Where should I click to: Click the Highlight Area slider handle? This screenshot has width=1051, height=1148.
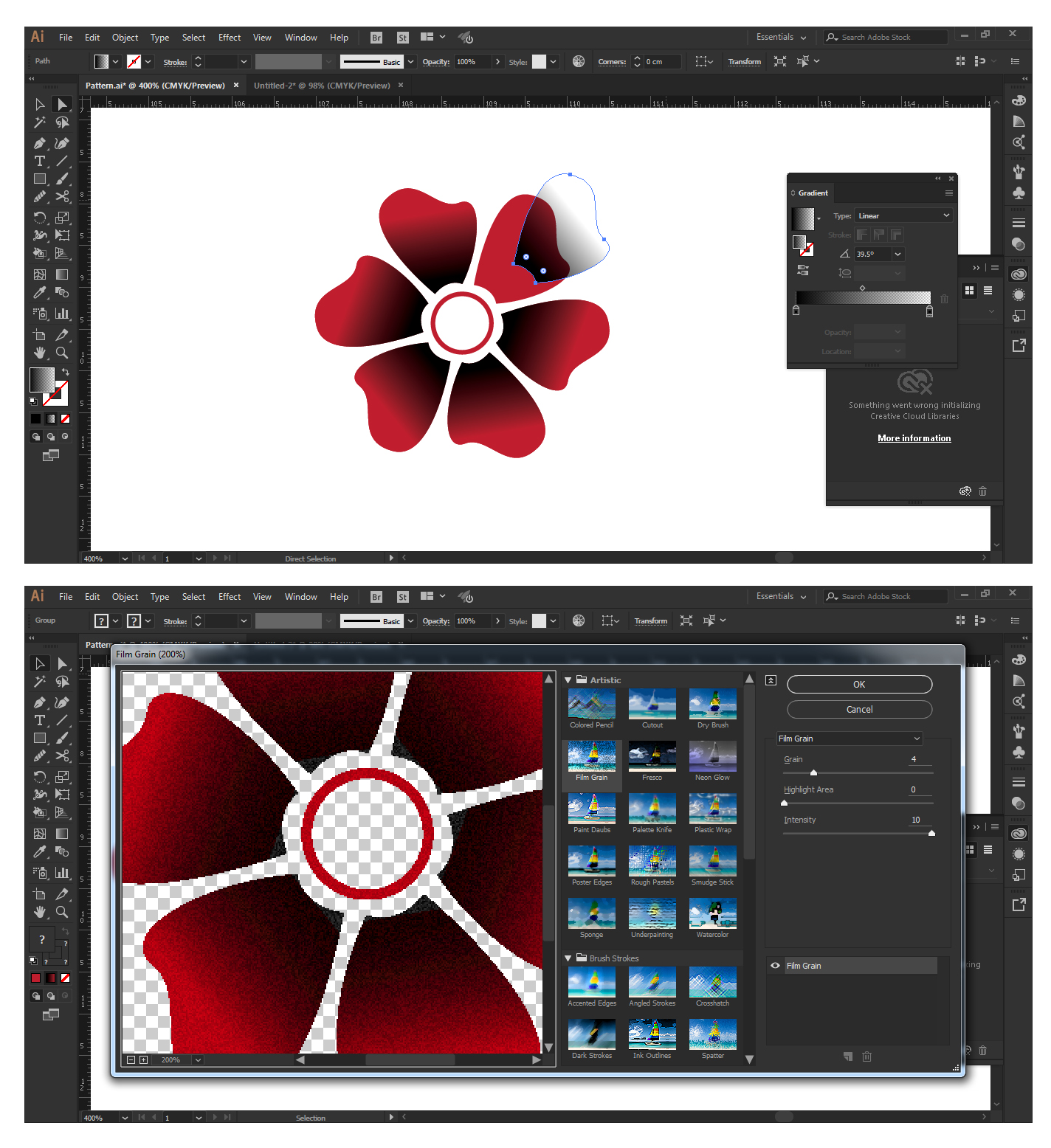click(784, 803)
